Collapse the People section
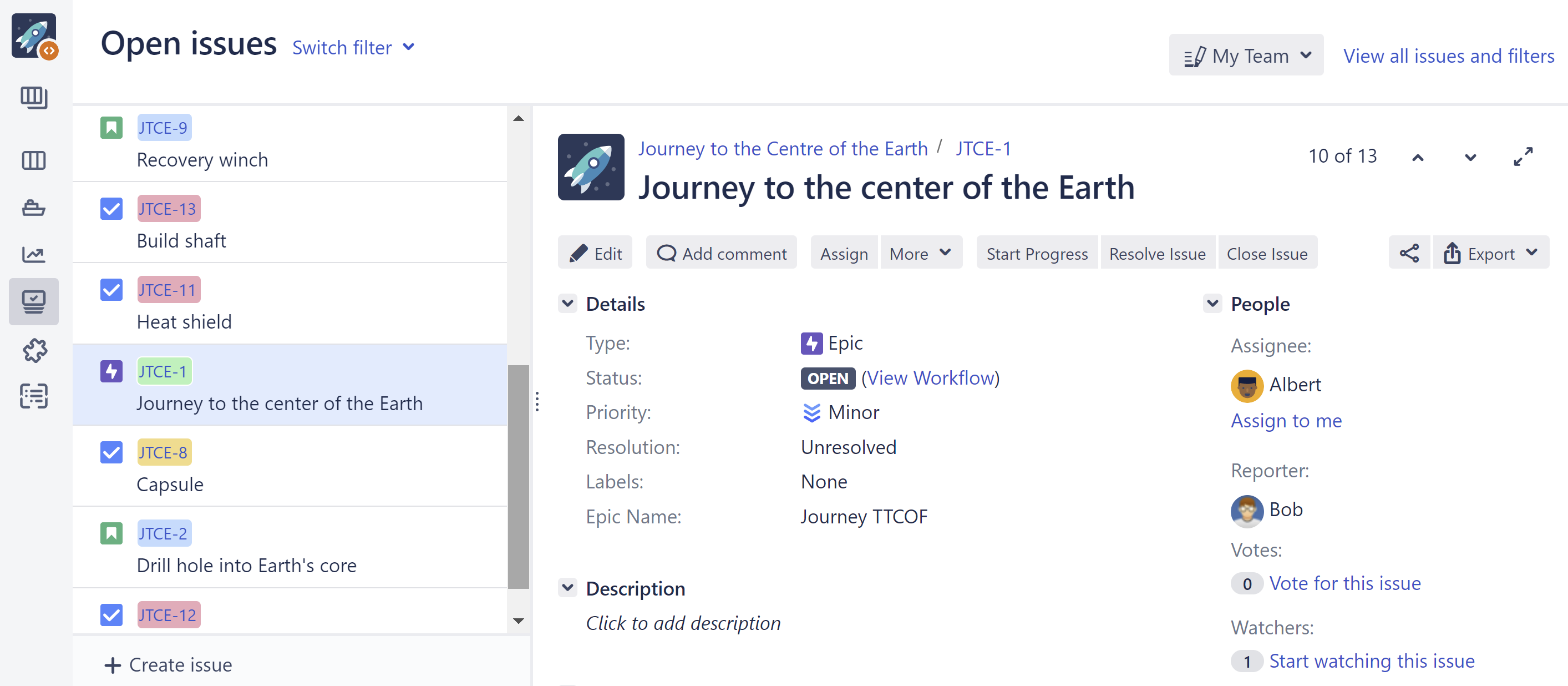The width and height of the screenshot is (1568, 686). point(1212,304)
